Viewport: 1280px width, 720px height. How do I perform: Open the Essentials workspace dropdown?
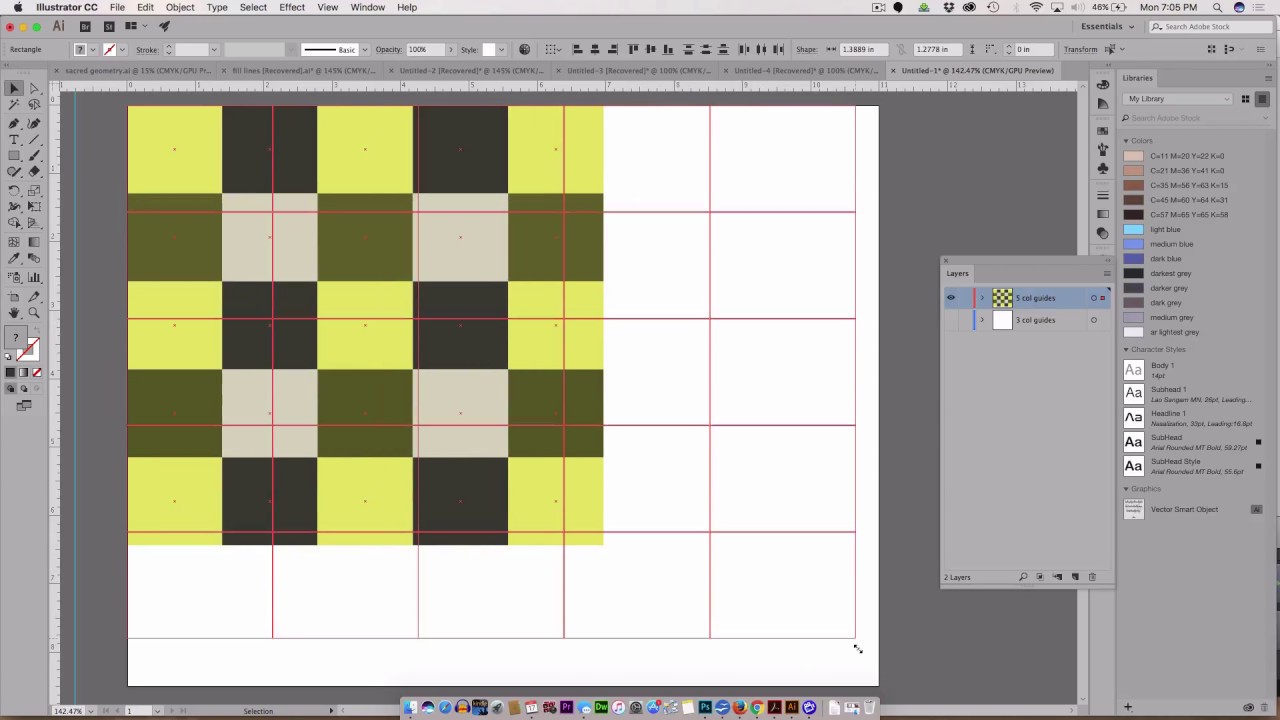point(1108,27)
